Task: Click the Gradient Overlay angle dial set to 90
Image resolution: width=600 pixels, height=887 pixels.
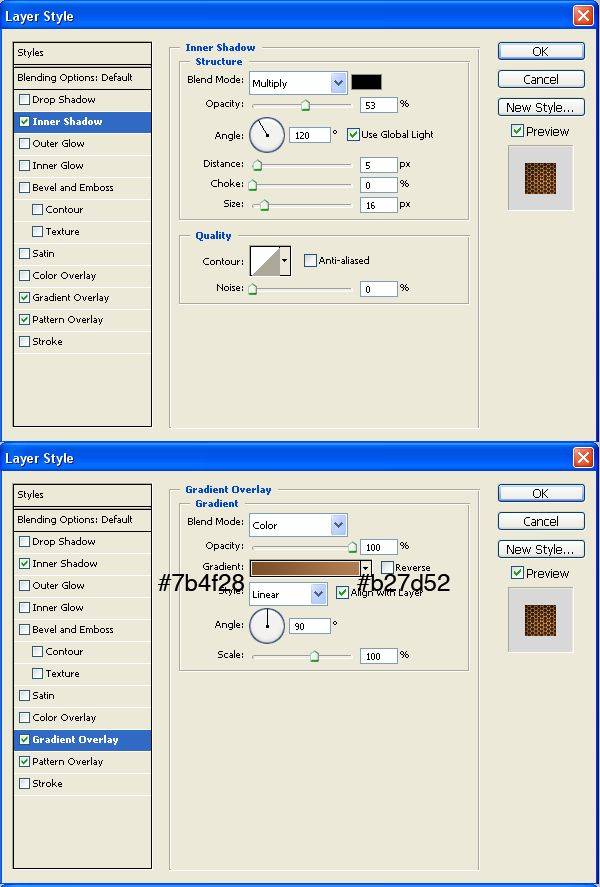Action: [x=267, y=626]
